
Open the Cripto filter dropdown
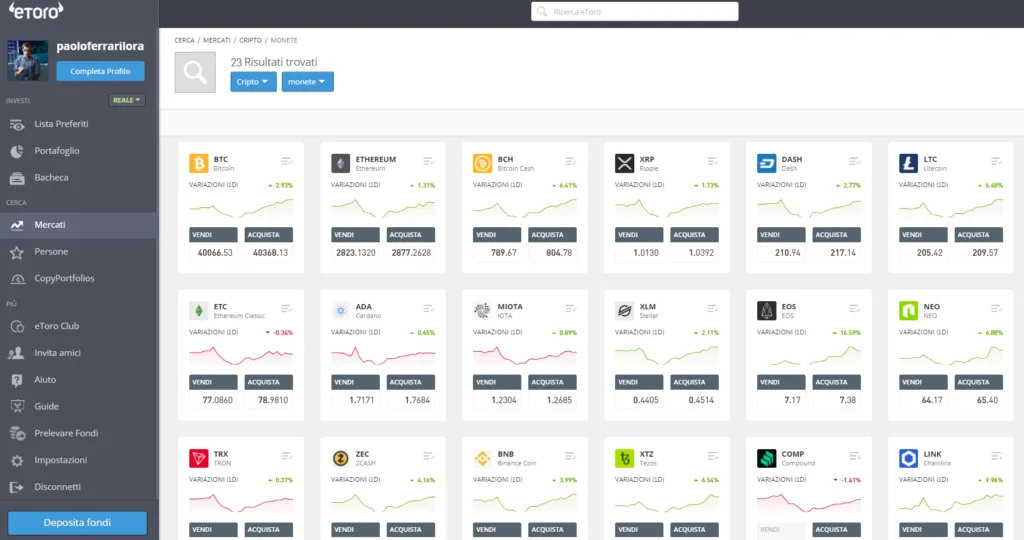coord(253,82)
